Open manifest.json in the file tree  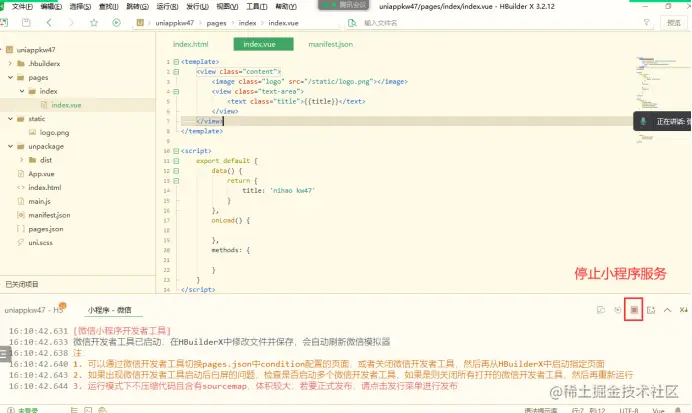pos(49,215)
